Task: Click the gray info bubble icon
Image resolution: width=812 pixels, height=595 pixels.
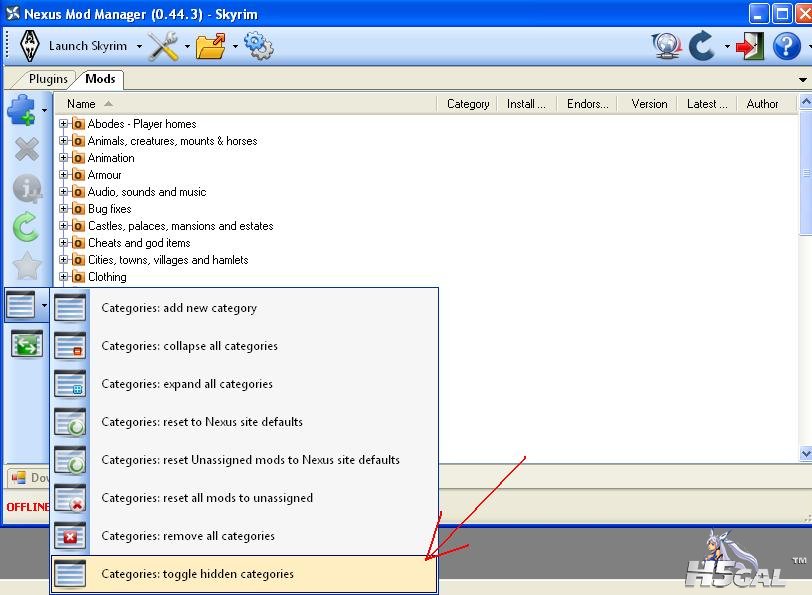Action: tap(26, 188)
